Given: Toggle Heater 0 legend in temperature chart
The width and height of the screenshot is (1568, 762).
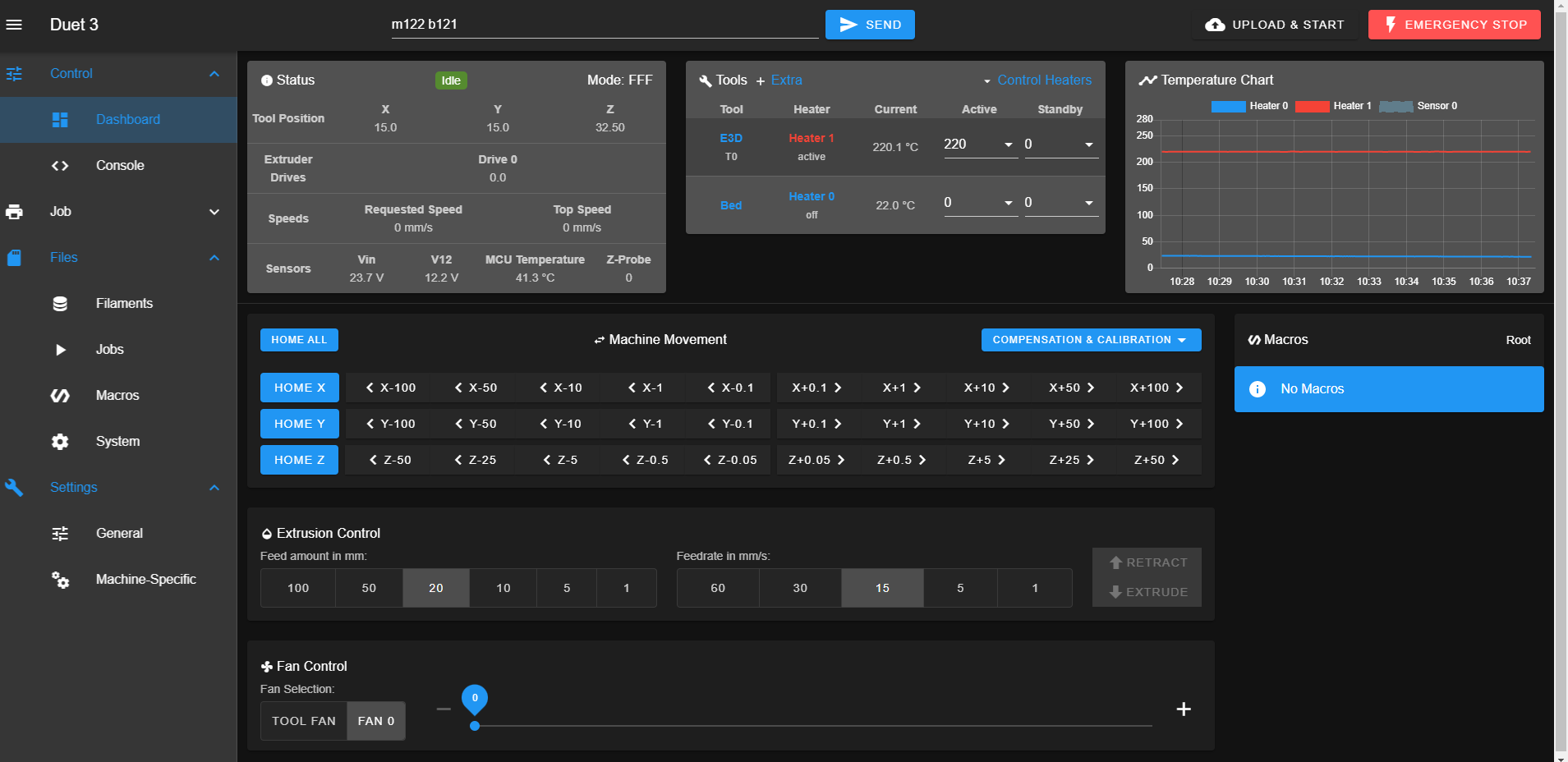Looking at the screenshot, I should (x=1249, y=106).
